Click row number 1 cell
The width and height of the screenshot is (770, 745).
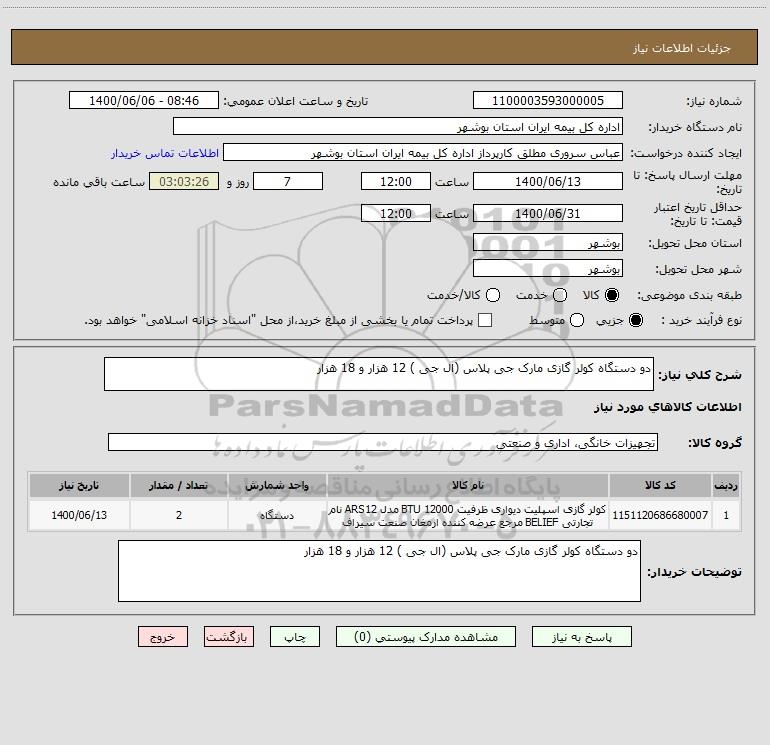[726, 515]
